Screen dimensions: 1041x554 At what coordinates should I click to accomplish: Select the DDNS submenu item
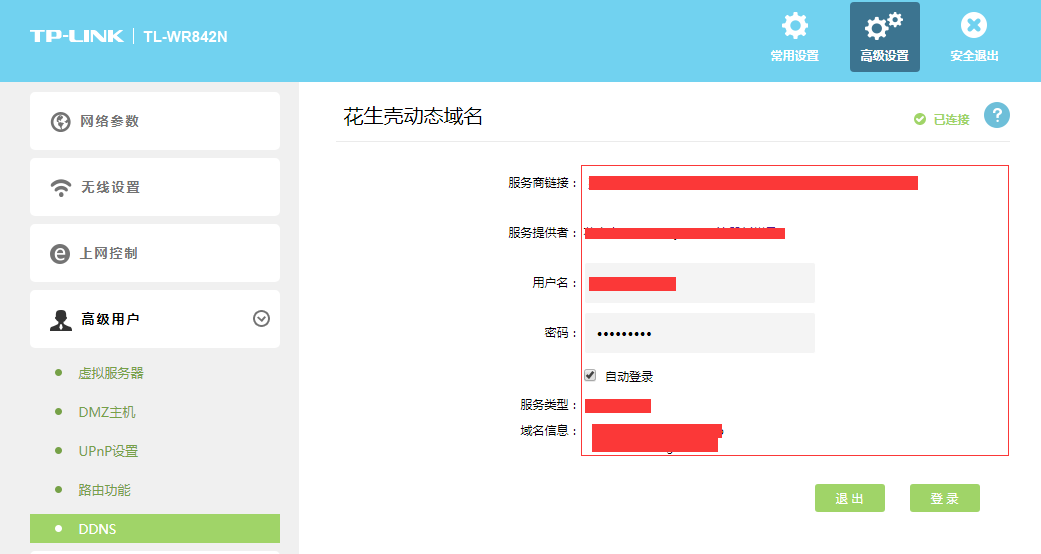click(x=155, y=529)
